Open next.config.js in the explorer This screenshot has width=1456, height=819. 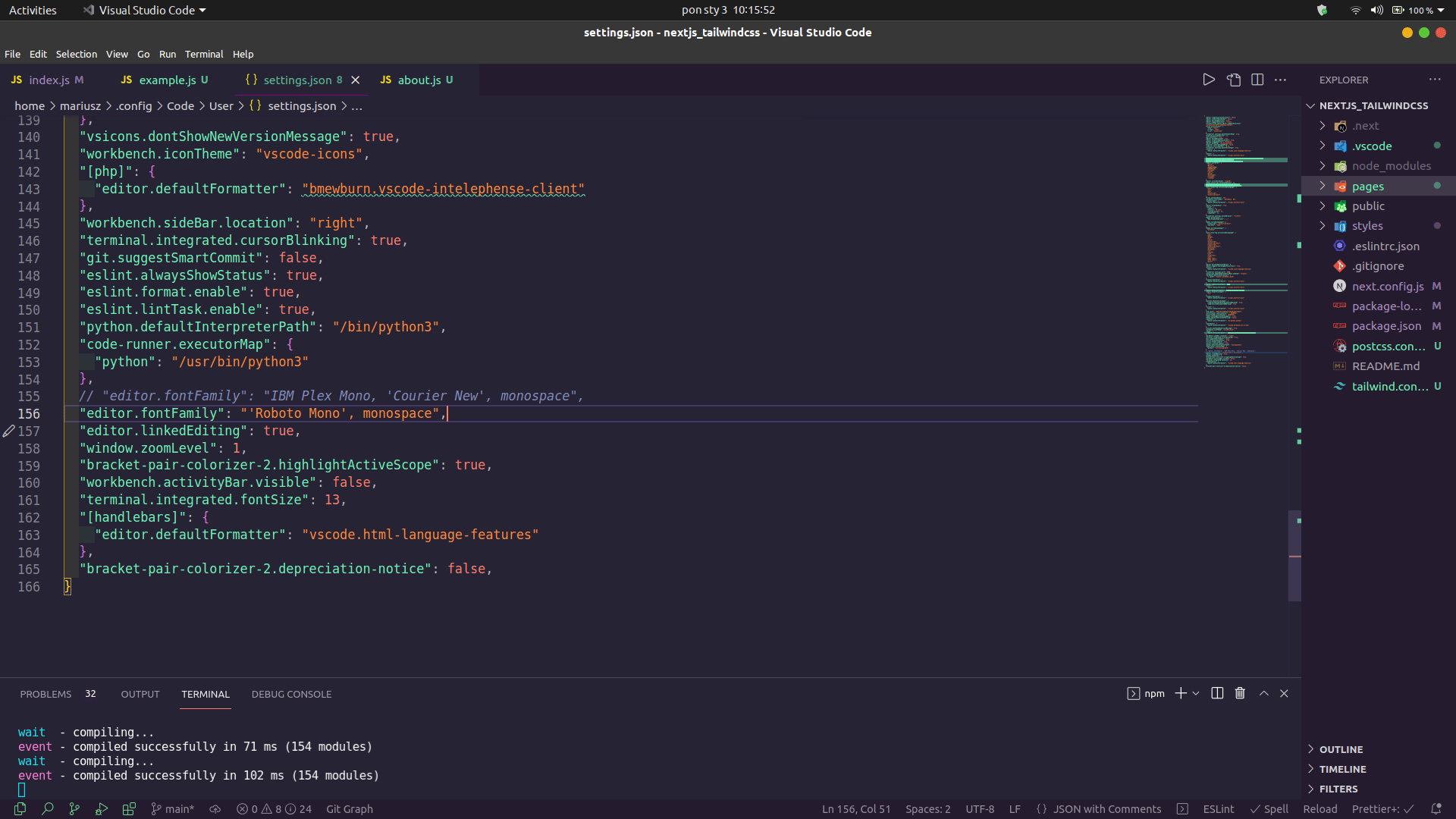coord(1387,287)
